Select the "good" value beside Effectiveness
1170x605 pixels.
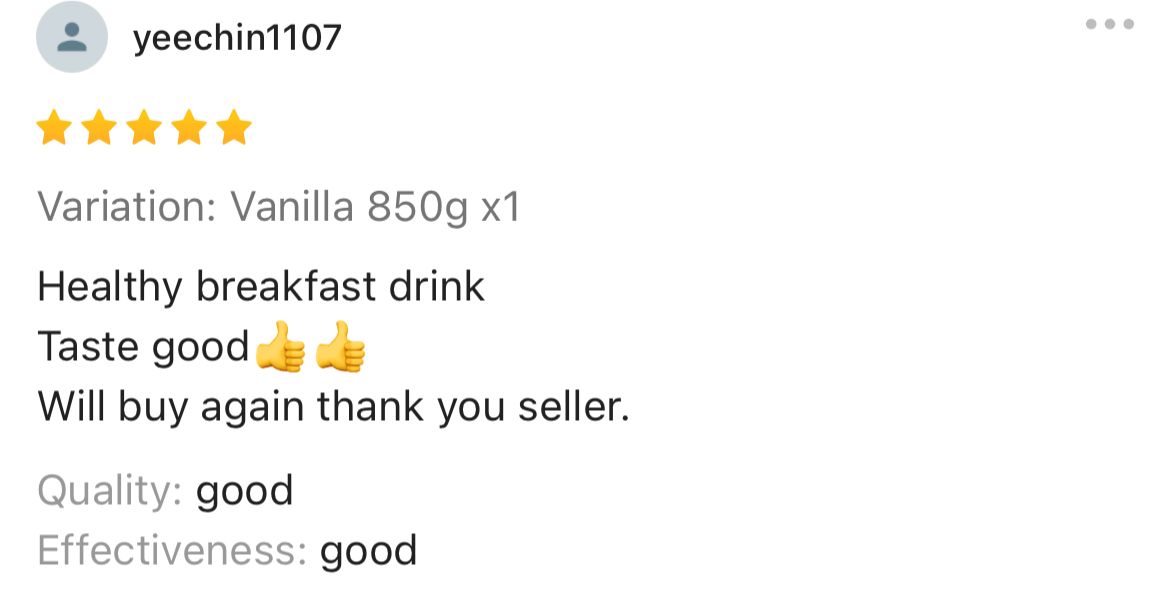[x=368, y=552]
